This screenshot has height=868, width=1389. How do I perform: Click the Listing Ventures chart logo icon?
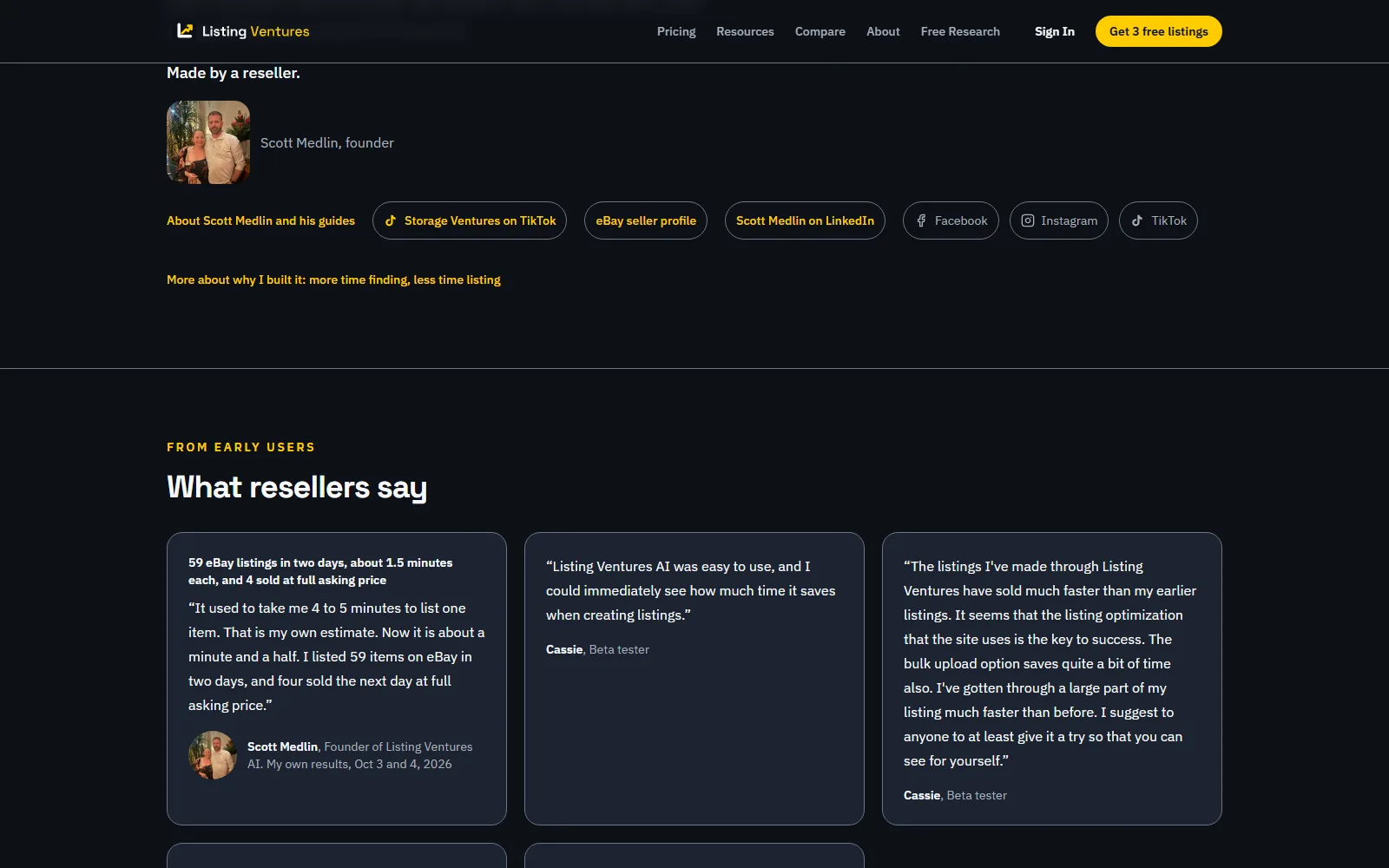185,31
